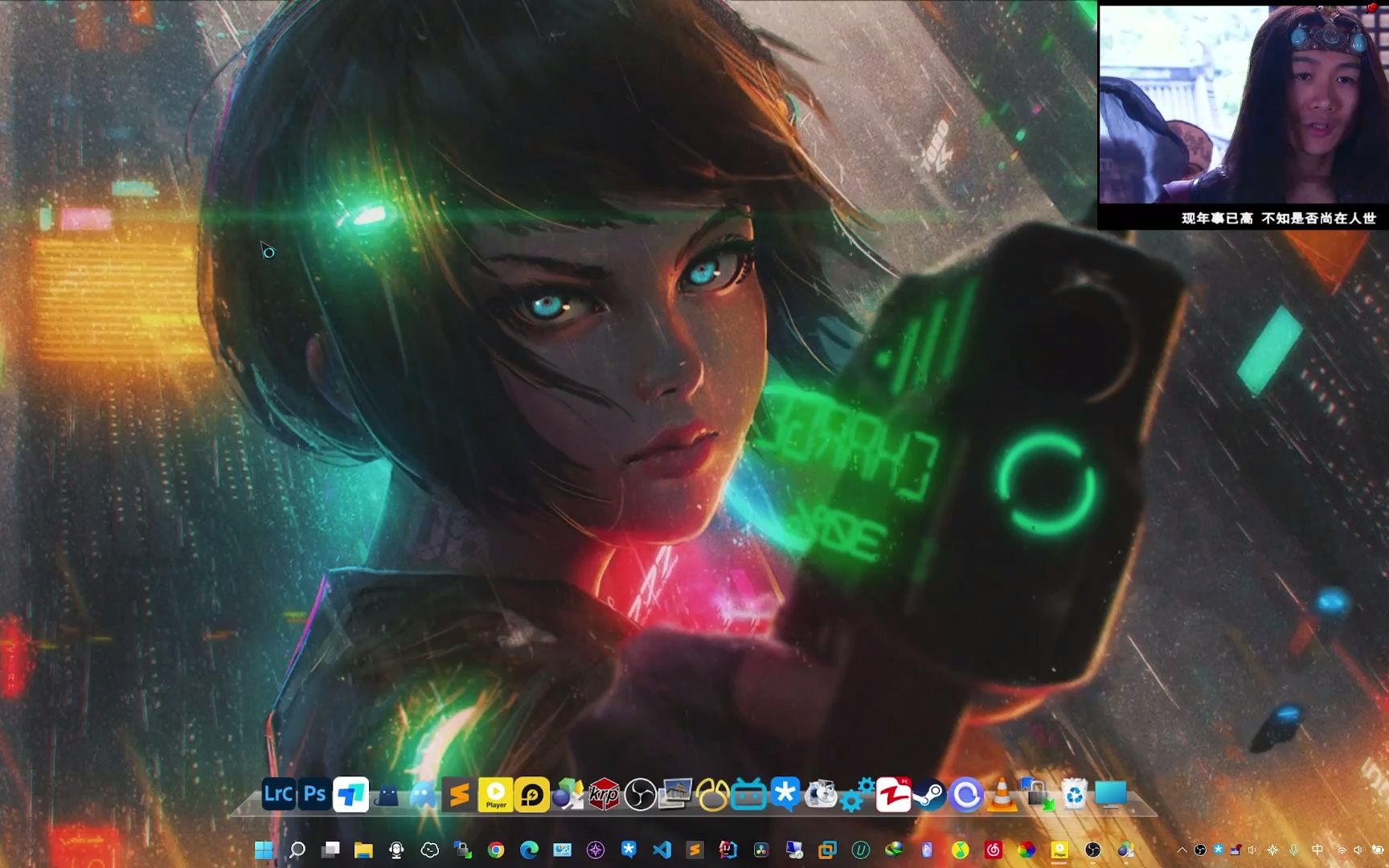Click the dark blue cat dock icon
Screen dimensions: 1389x868
387,796
